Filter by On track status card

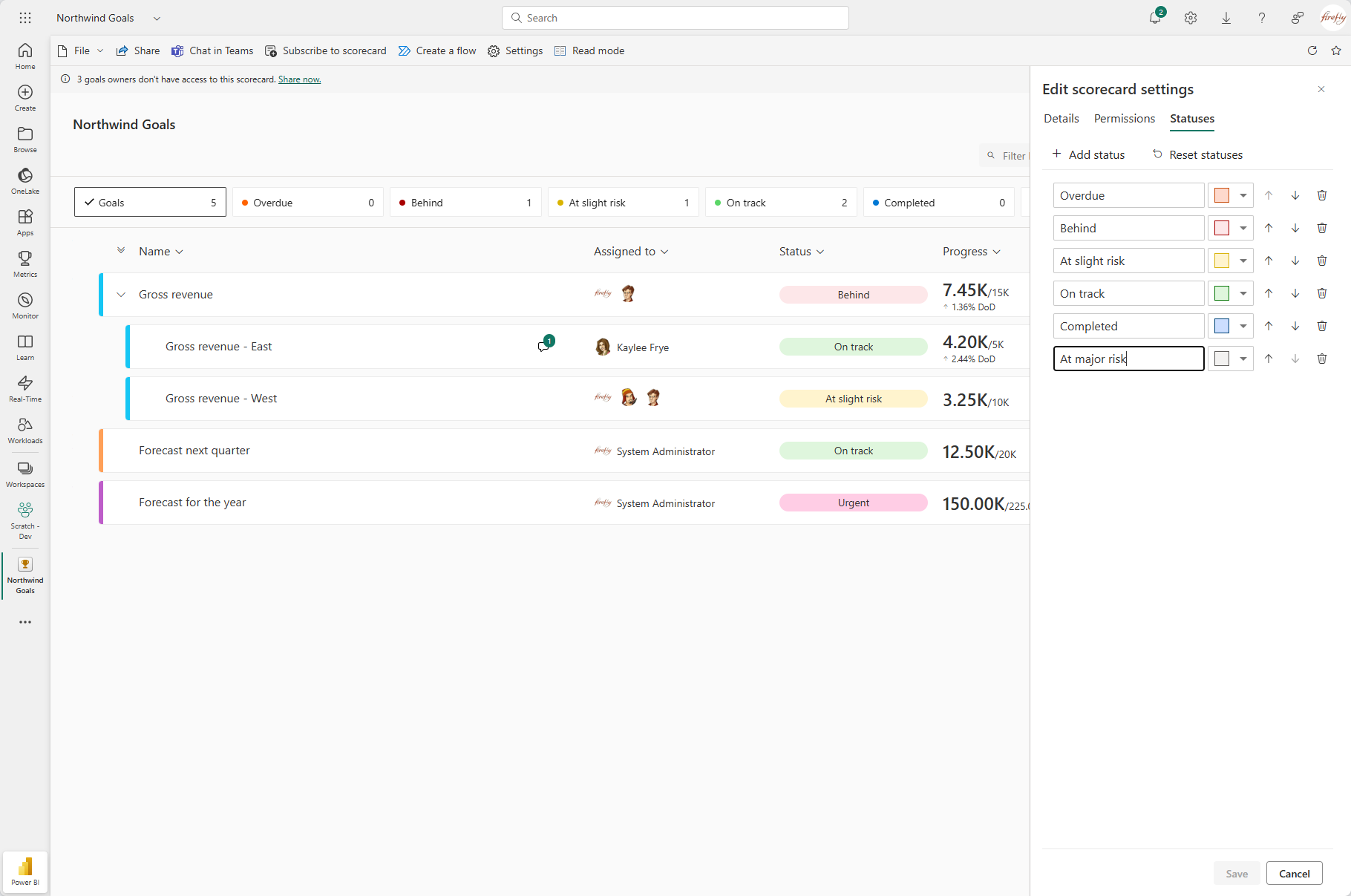coord(781,202)
